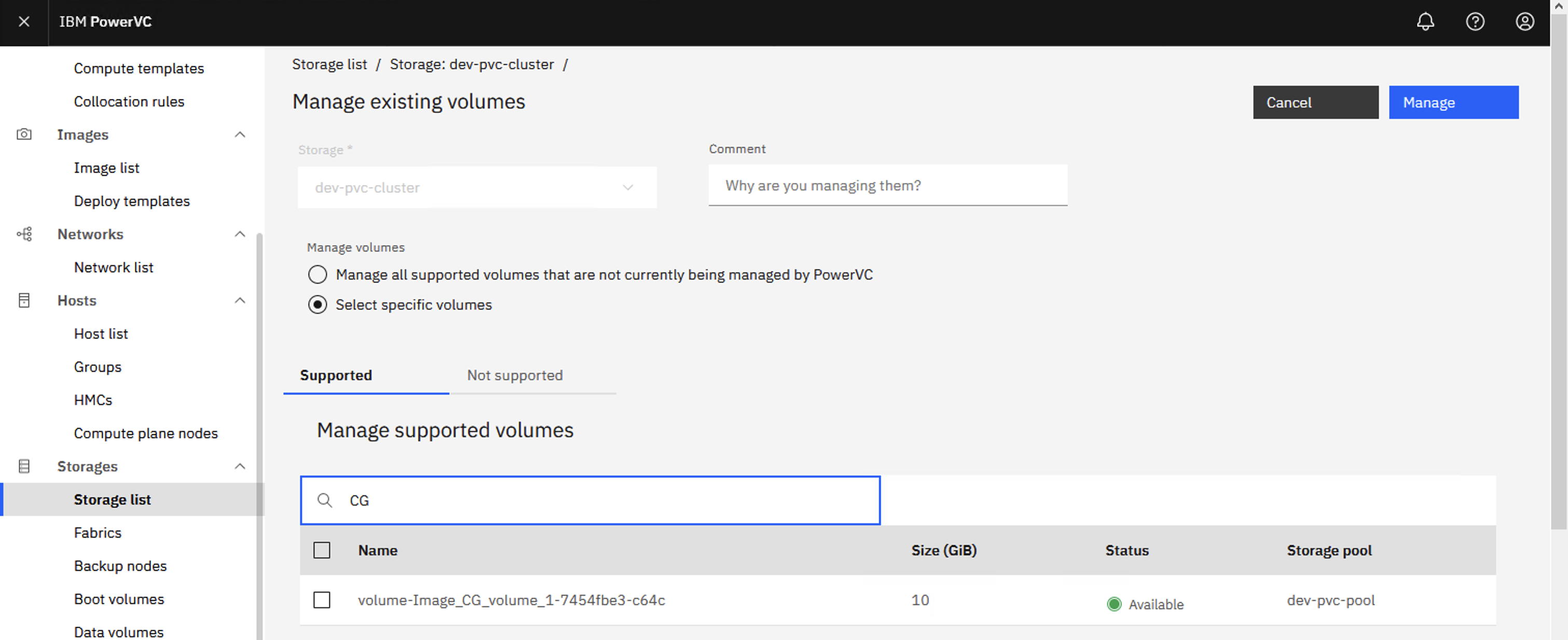The image size is (1568, 640).
Task: Open Fabrics in sidebar
Action: click(x=98, y=533)
